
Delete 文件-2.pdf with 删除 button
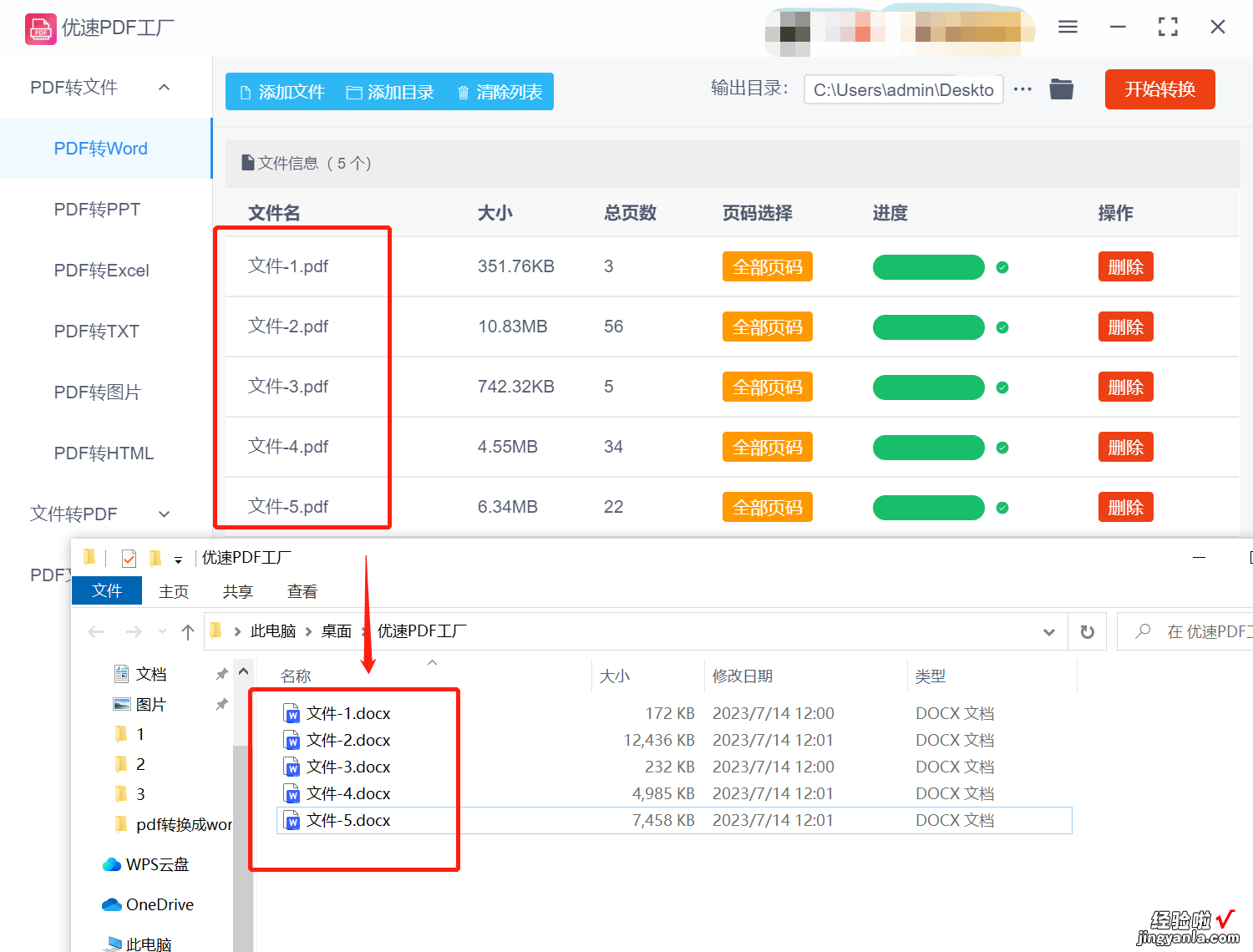point(1126,327)
